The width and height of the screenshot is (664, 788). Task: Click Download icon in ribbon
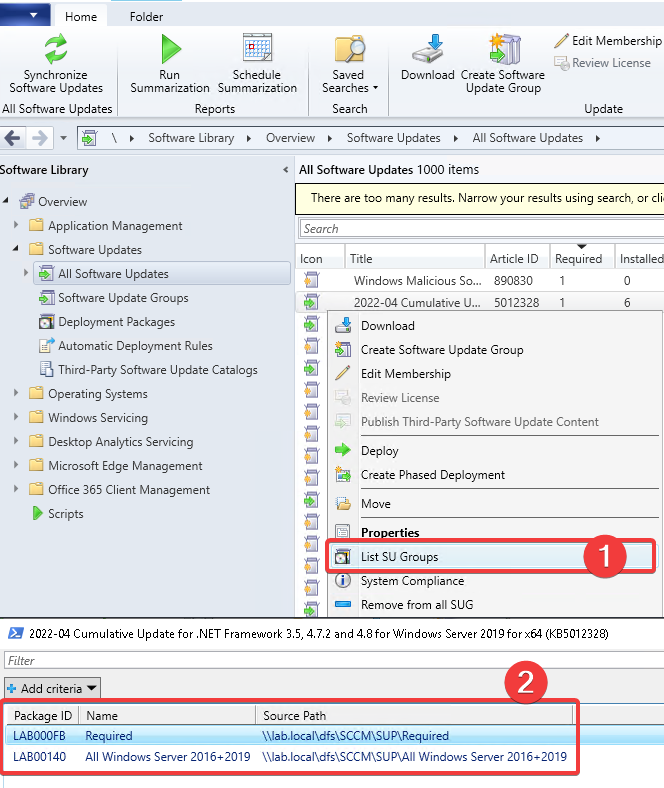pos(428,49)
